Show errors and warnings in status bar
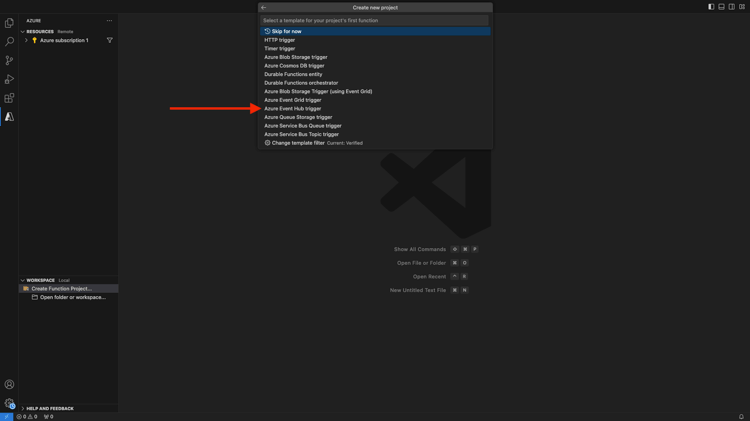The height and width of the screenshot is (421, 750). click(x=27, y=417)
